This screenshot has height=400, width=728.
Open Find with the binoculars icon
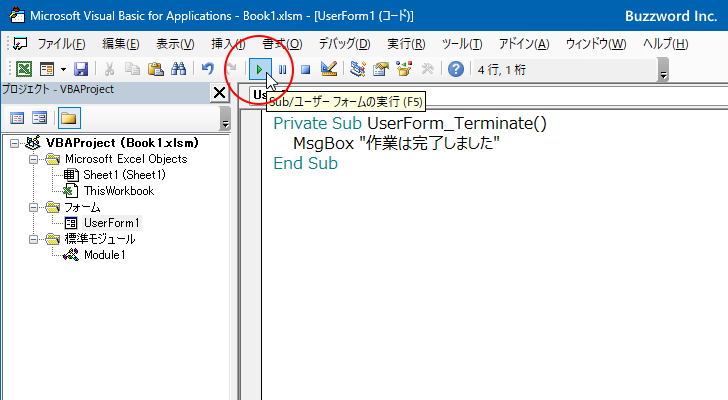coord(178,70)
